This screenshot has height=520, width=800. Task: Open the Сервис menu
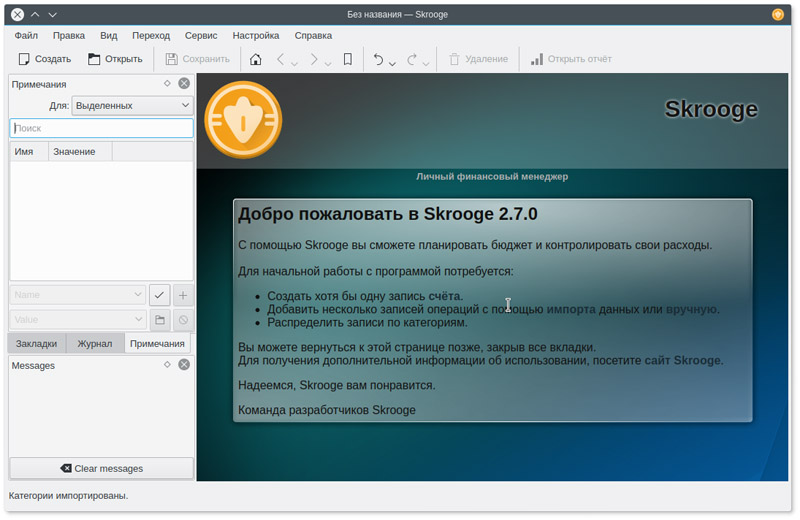click(201, 36)
